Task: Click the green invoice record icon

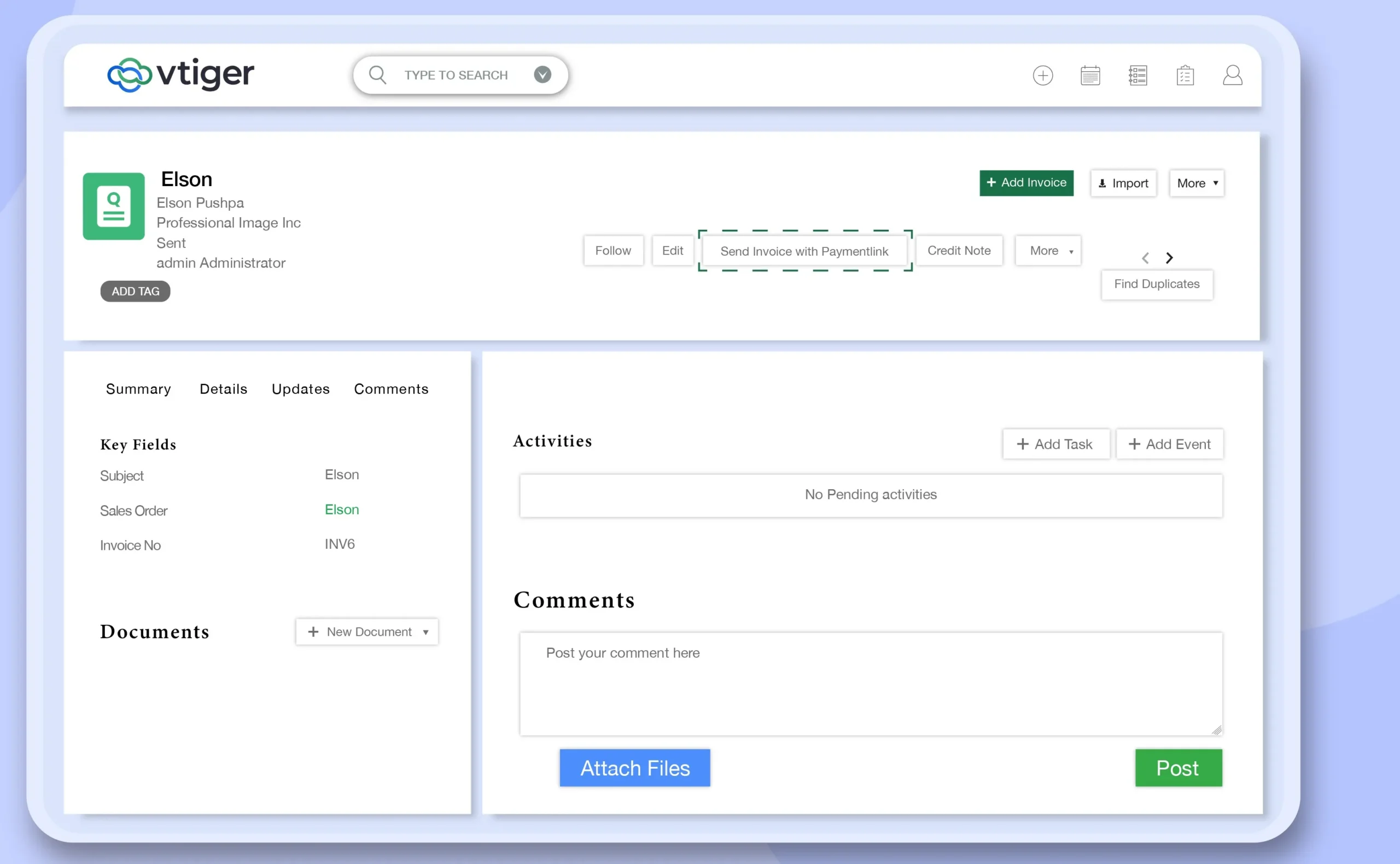Action: click(114, 206)
